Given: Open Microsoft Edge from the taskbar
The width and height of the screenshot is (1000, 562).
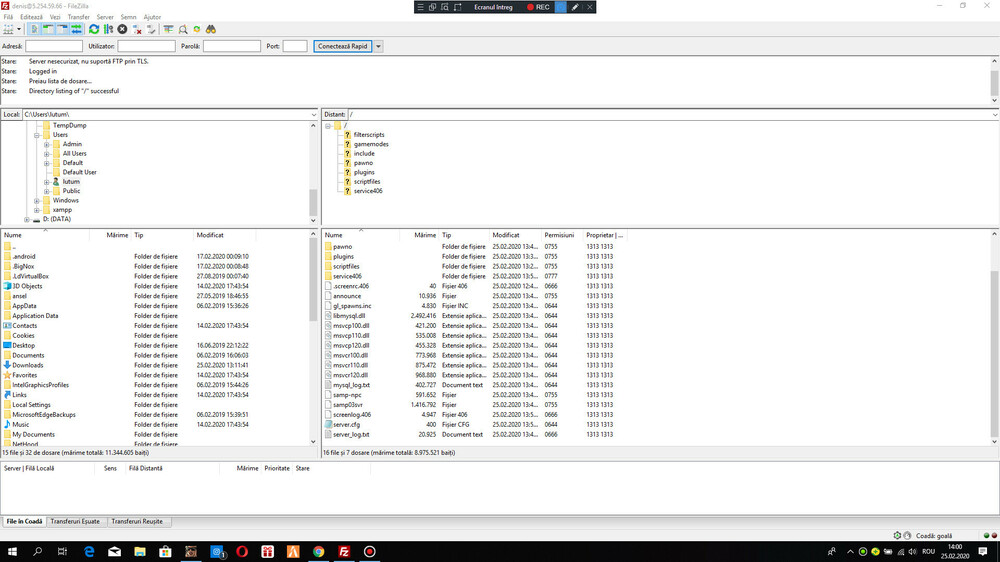Looking at the screenshot, I should [x=89, y=552].
